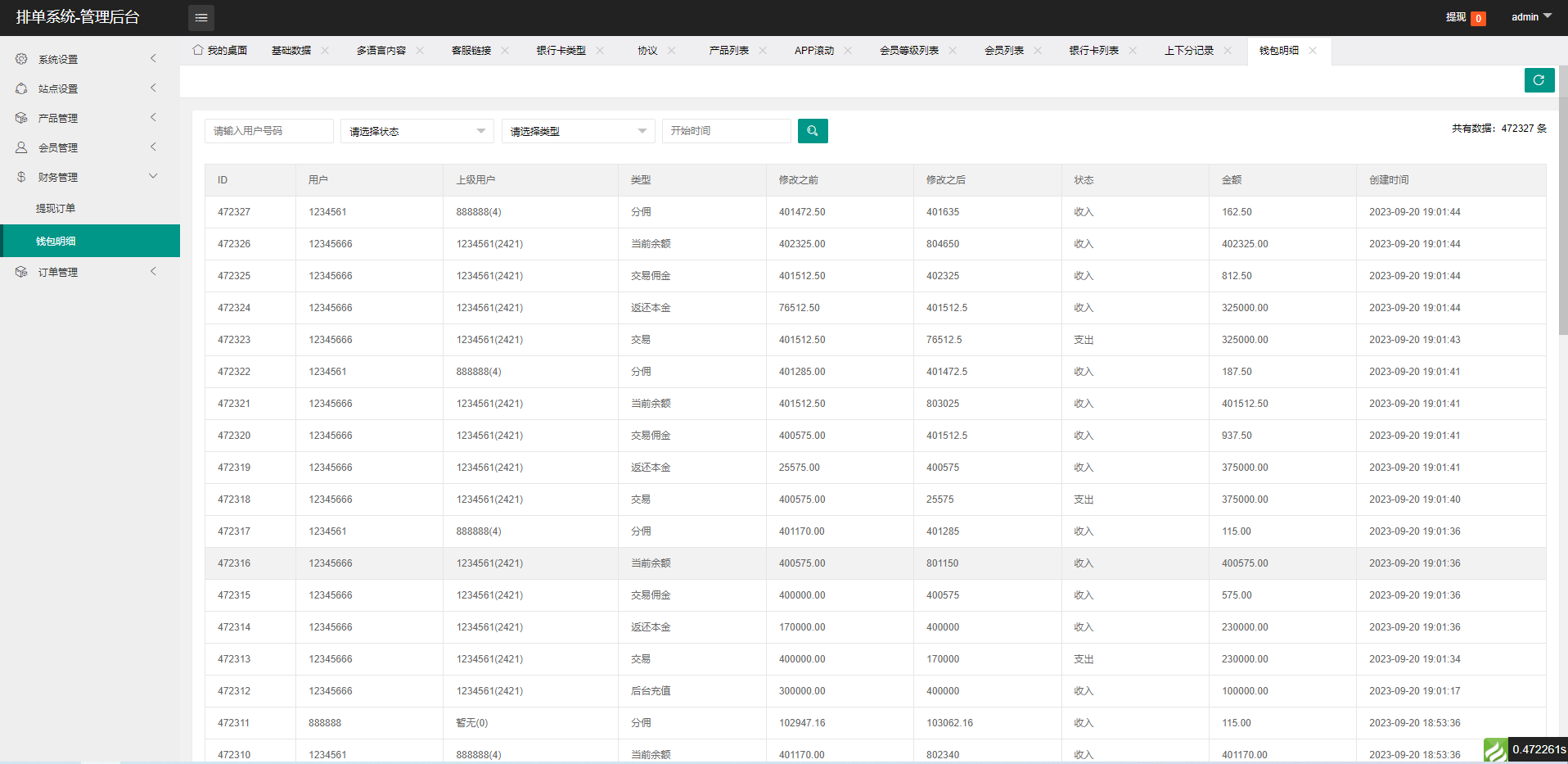The height and width of the screenshot is (764, 1568).
Task: Switch to the 银行卡列表 tab
Action: tap(1096, 50)
